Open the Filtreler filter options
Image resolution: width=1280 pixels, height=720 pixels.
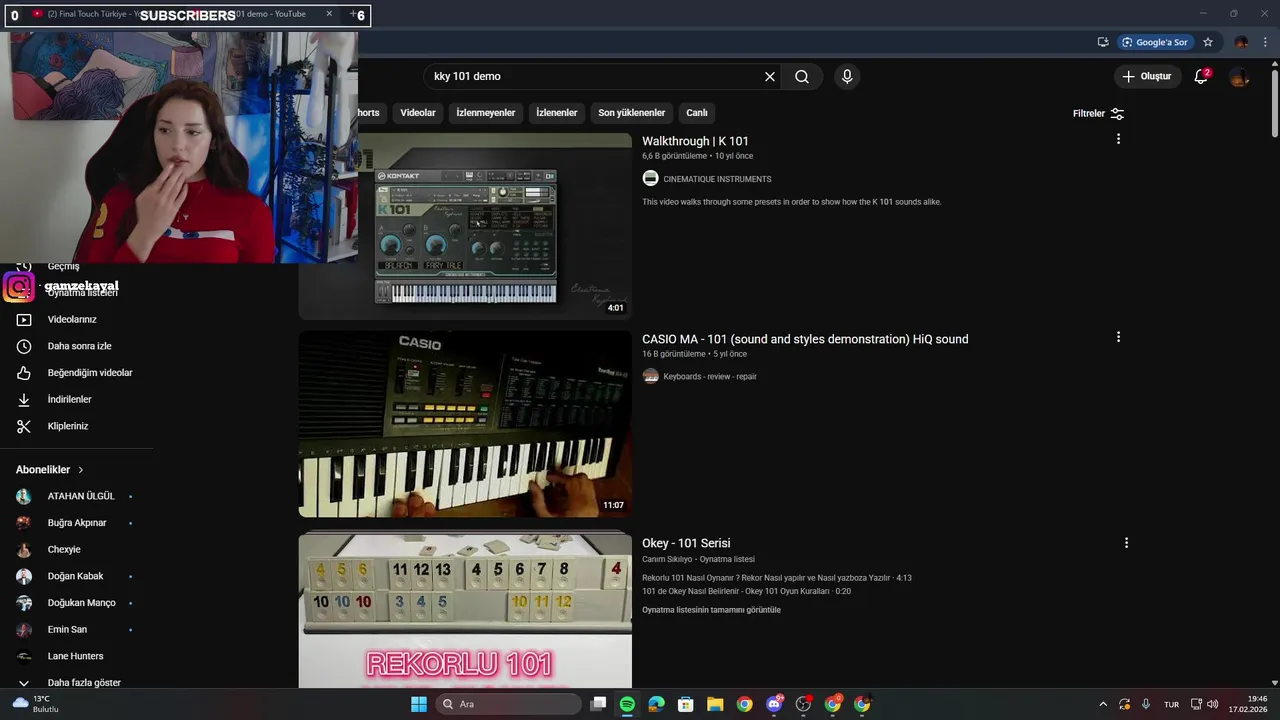(1099, 114)
